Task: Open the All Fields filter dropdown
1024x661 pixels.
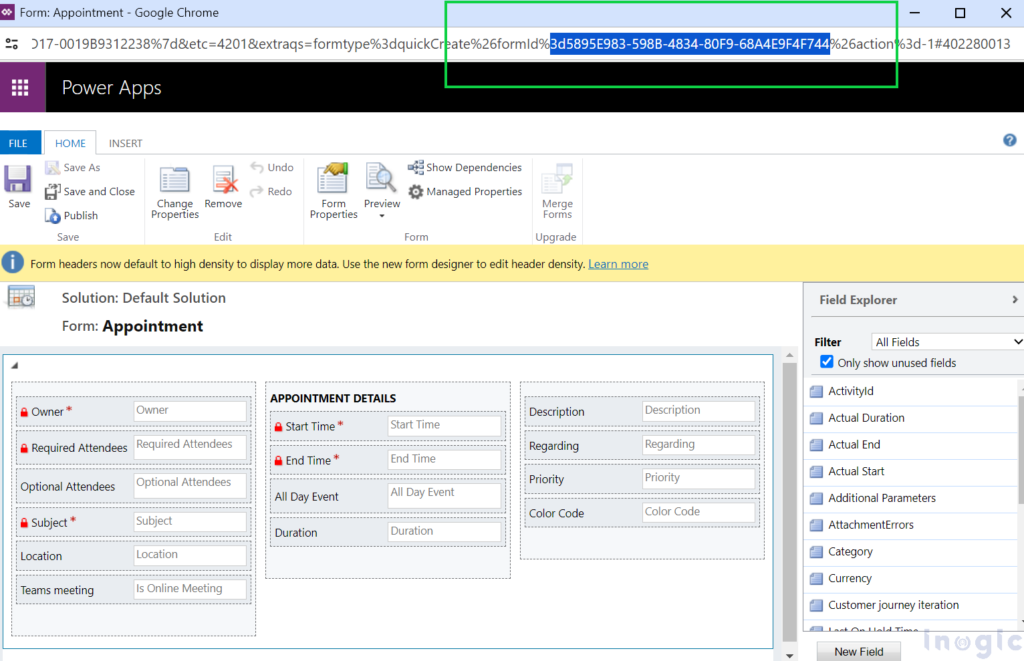Action: pyautogui.click(x=947, y=341)
